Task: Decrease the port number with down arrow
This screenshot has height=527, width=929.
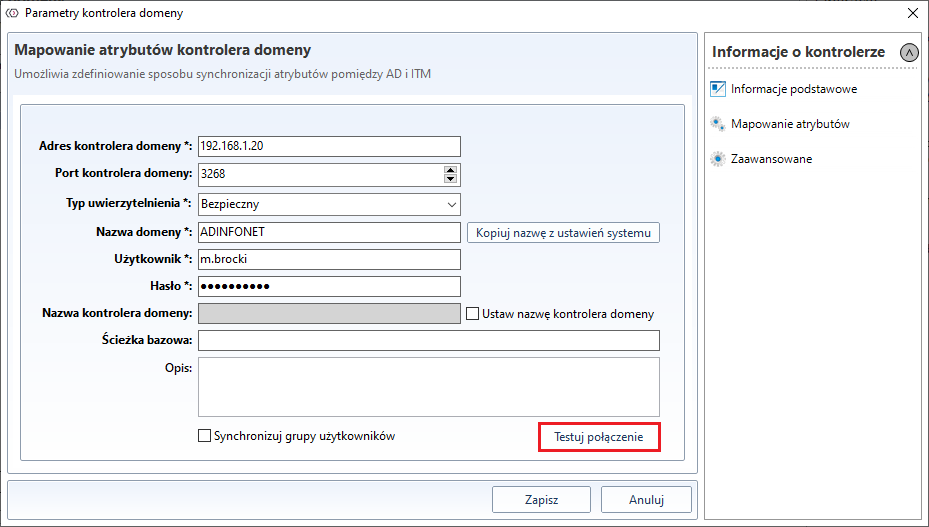Action: [450, 180]
